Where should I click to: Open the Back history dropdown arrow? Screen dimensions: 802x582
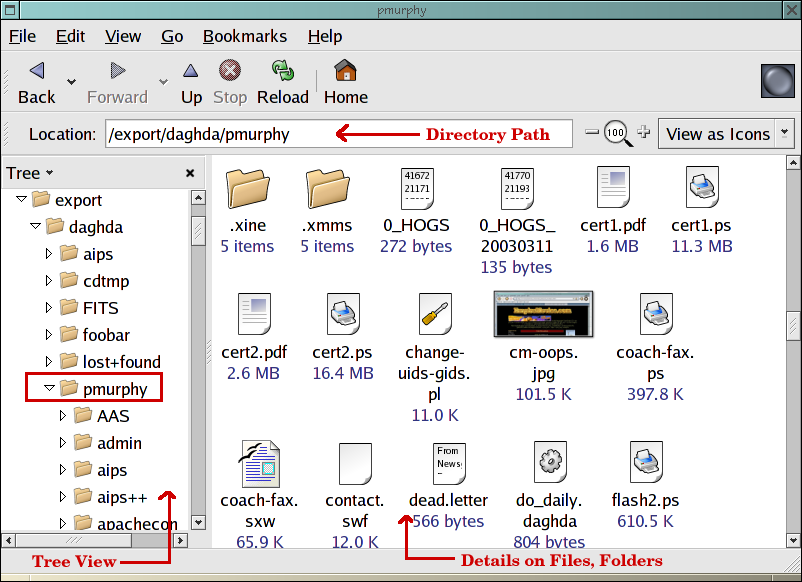click(x=72, y=82)
